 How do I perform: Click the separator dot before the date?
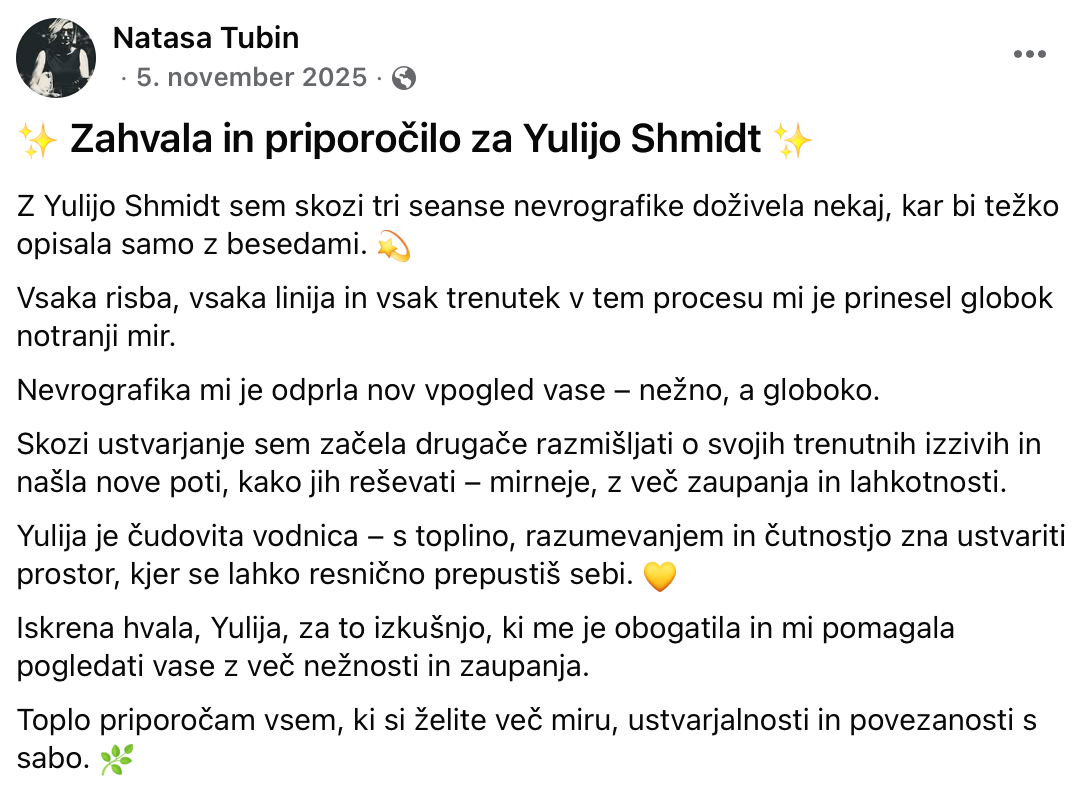(x=124, y=77)
